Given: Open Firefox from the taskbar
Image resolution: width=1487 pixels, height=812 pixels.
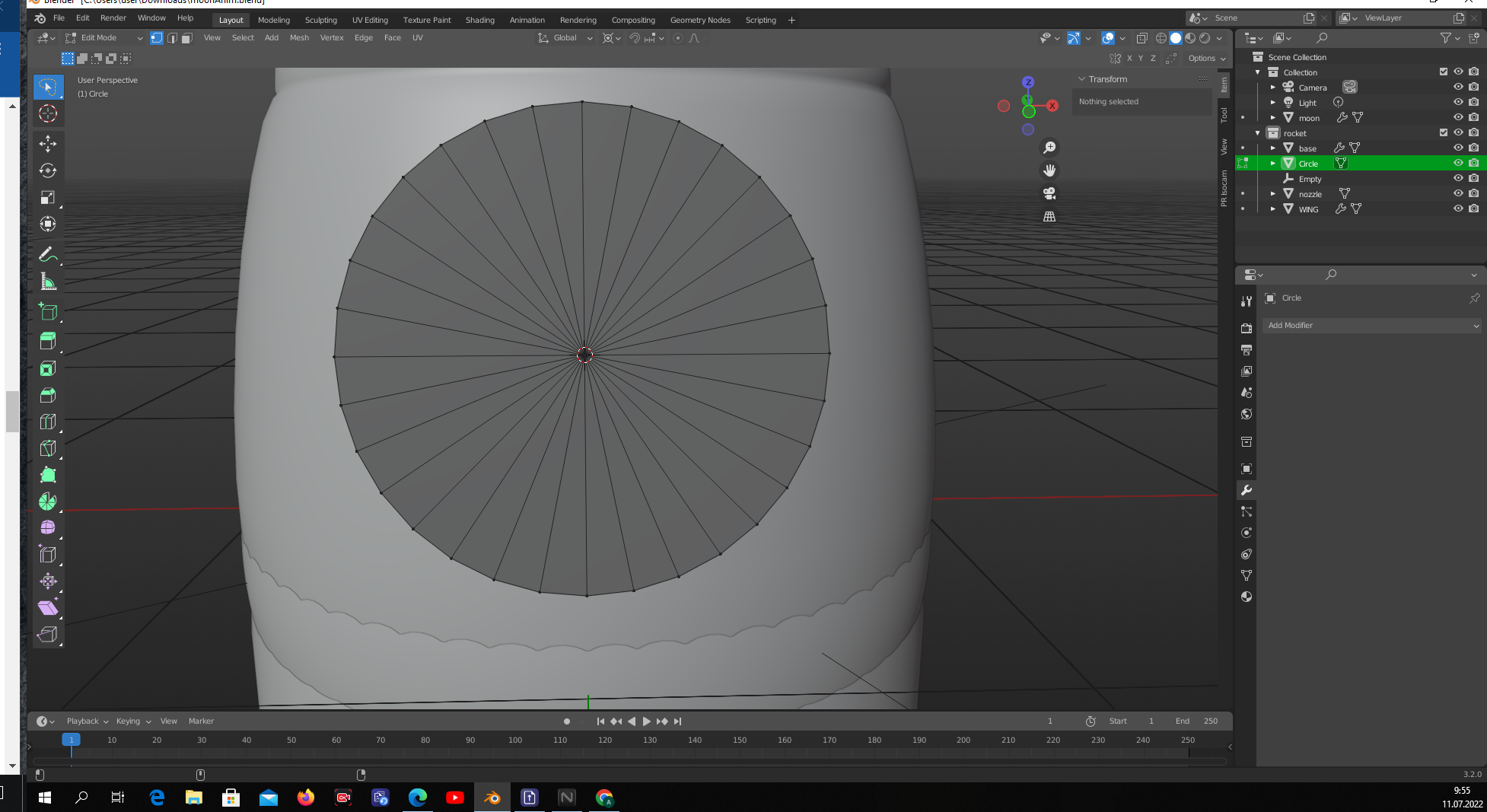Looking at the screenshot, I should (x=305, y=798).
